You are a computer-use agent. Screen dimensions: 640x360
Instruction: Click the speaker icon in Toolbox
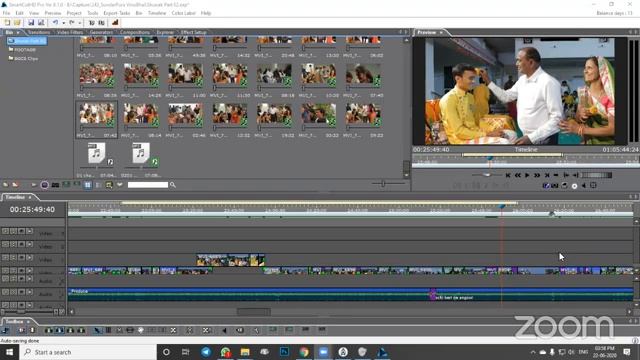[224, 330]
